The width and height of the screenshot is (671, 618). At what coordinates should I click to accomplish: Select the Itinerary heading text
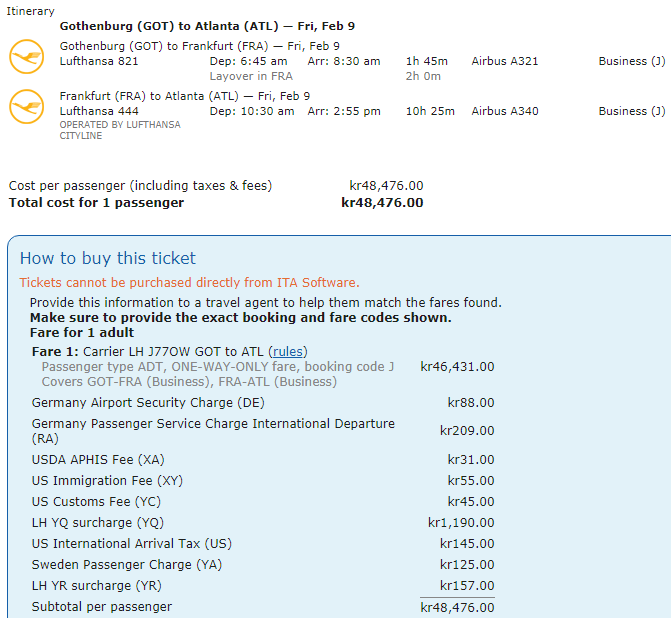(30, 11)
